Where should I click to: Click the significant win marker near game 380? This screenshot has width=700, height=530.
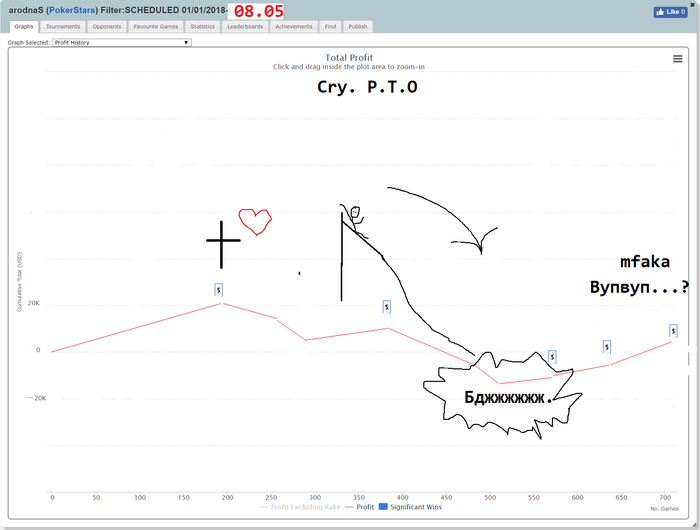click(387, 307)
